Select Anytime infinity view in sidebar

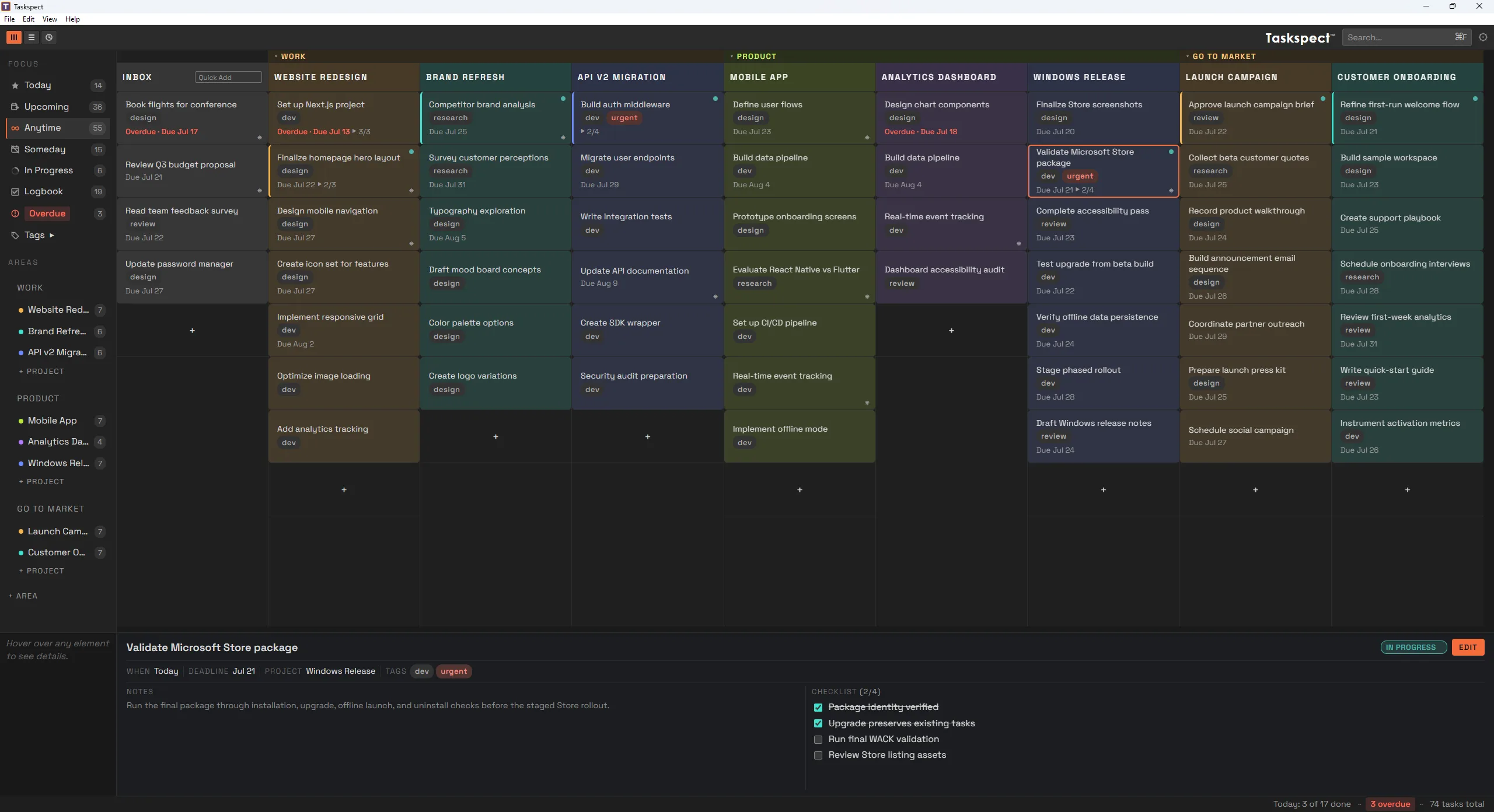[58, 128]
